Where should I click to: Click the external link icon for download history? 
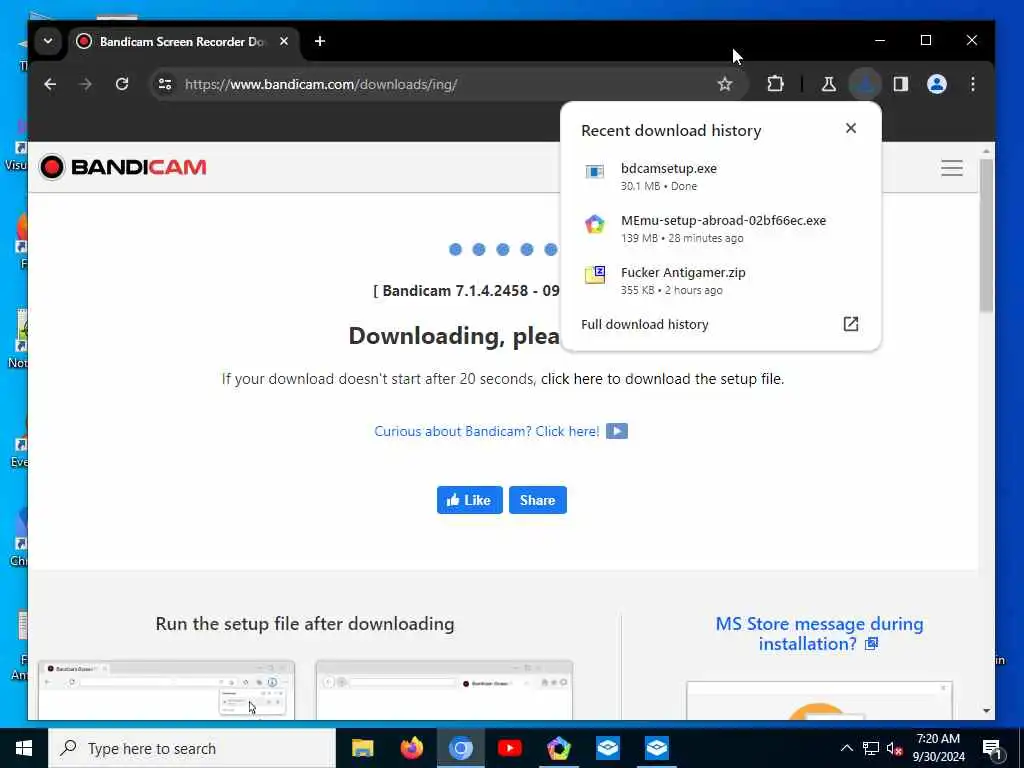851,324
